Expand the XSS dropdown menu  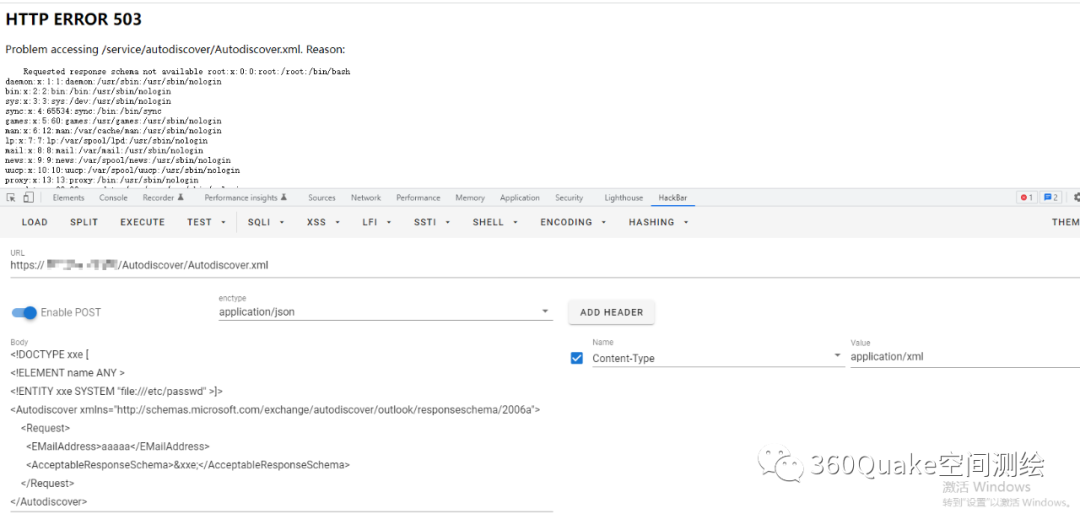click(x=324, y=222)
